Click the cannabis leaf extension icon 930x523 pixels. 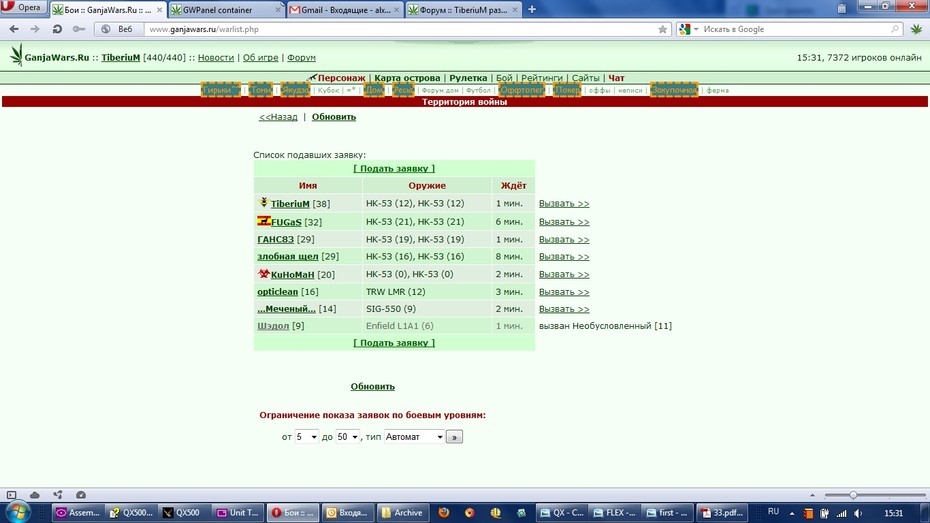(916, 29)
